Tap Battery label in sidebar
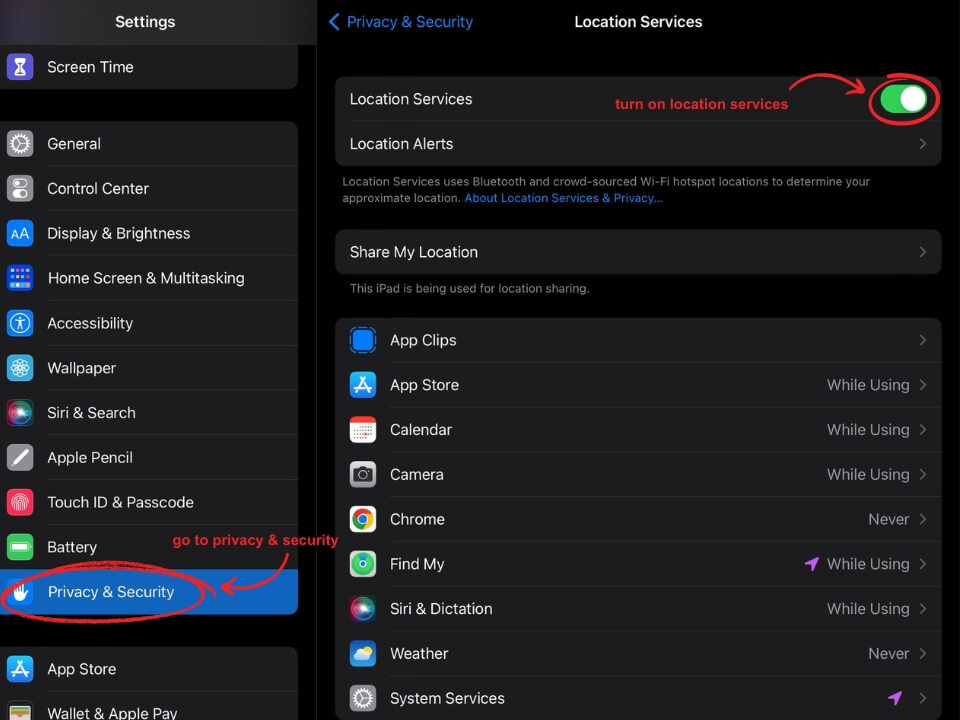Image resolution: width=960 pixels, height=720 pixels. point(72,547)
